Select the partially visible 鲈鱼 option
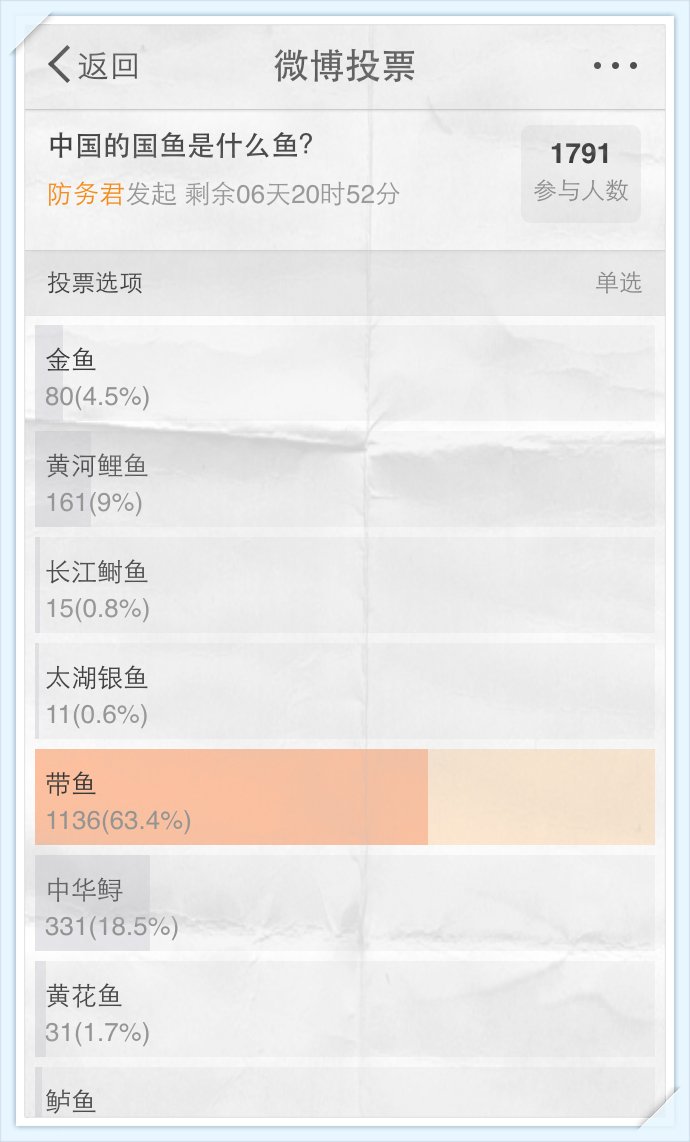The width and height of the screenshot is (690, 1142). pyautogui.click(x=345, y=1095)
